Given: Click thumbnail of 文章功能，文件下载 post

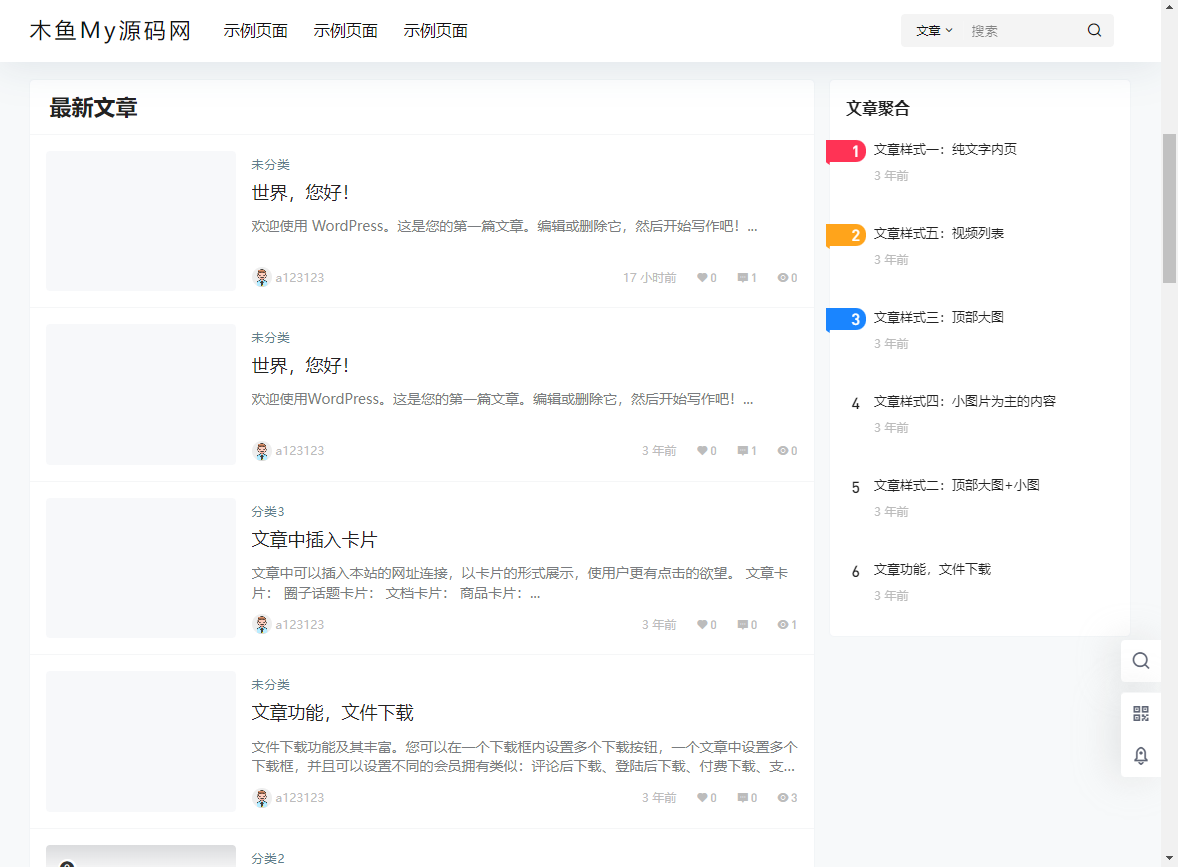Looking at the screenshot, I should coord(140,742).
